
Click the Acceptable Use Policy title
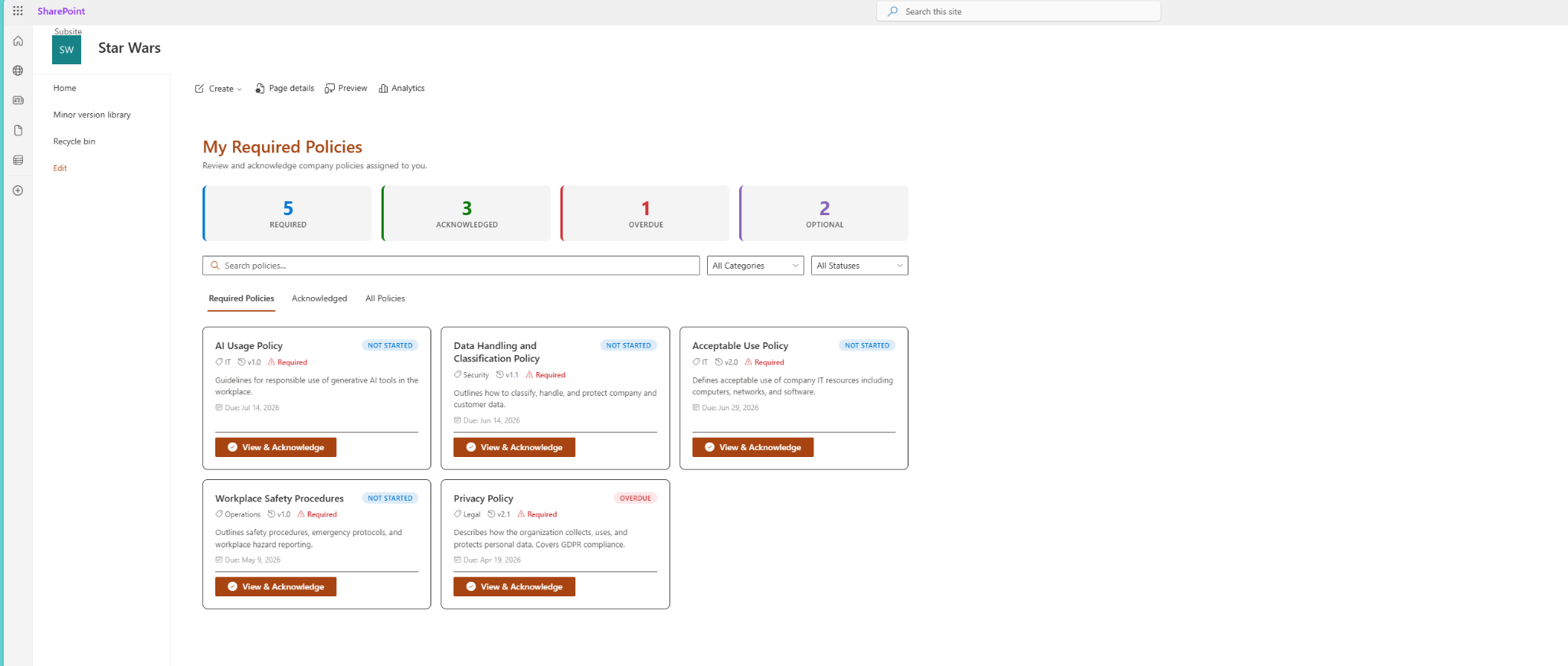740,346
